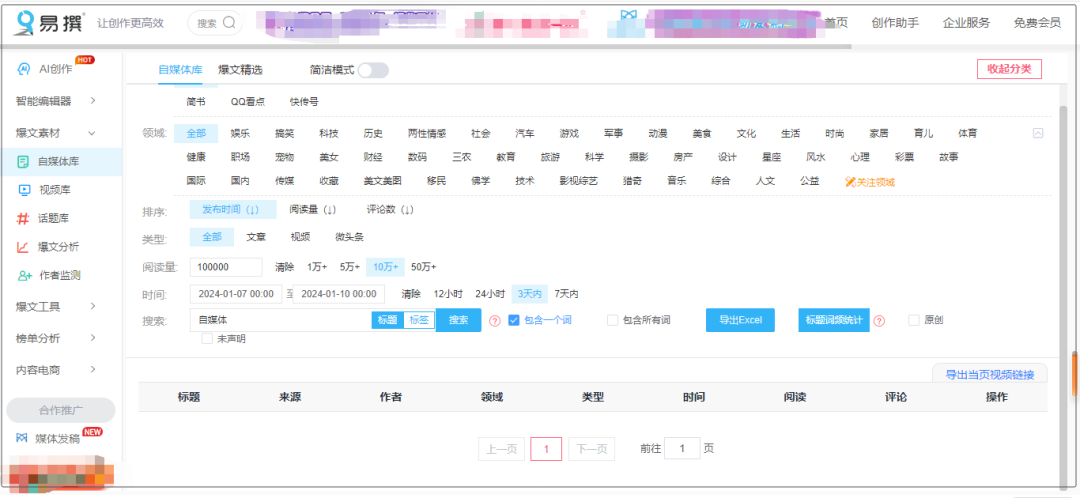Select the 50万+ reading filter

click(x=424, y=267)
